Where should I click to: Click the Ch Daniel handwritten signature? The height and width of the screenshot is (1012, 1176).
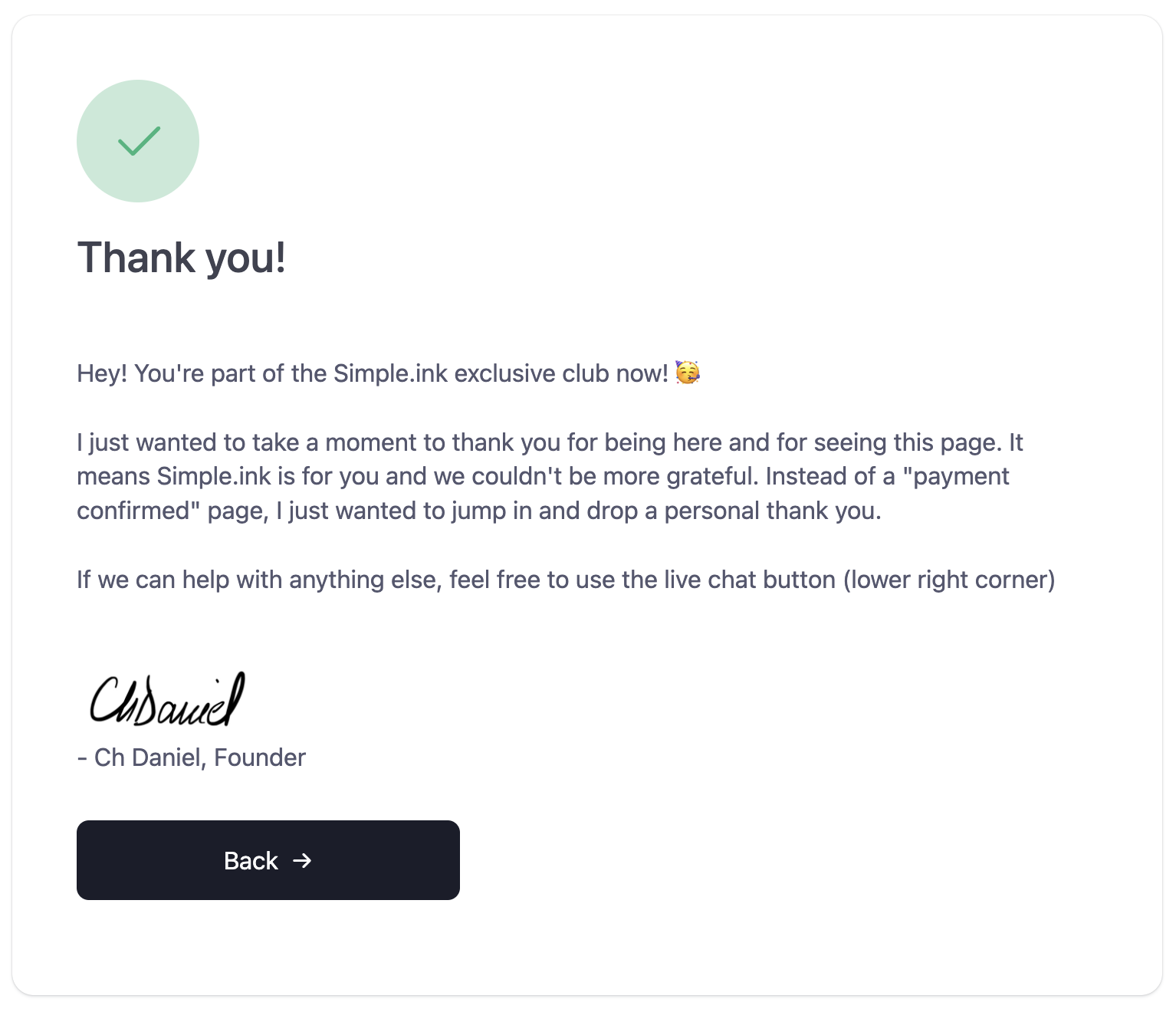167,699
